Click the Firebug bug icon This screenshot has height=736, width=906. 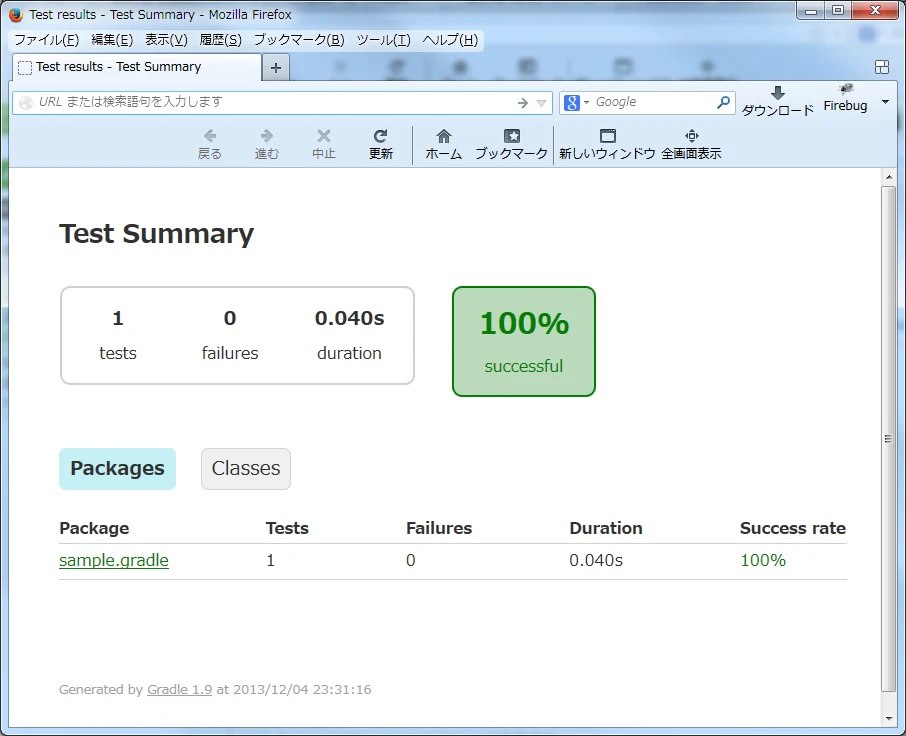(x=846, y=89)
